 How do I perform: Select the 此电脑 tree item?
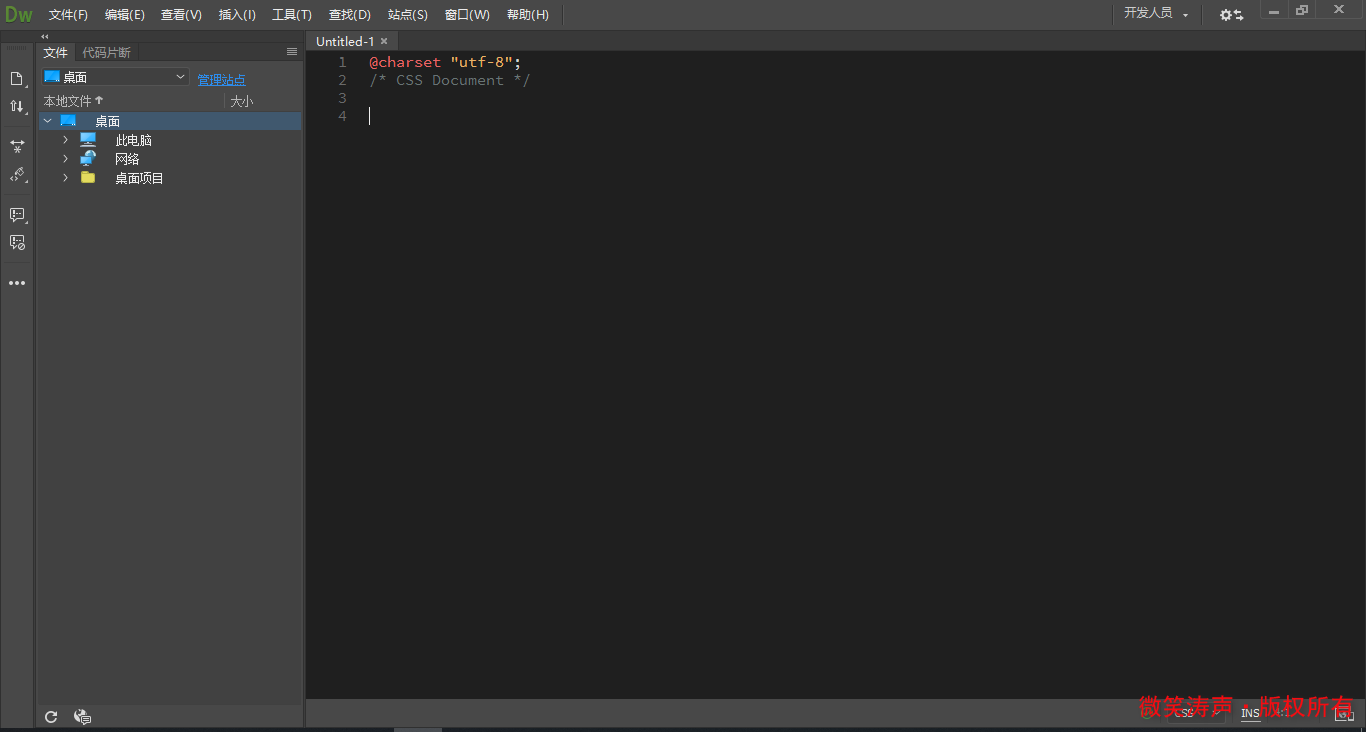click(133, 140)
